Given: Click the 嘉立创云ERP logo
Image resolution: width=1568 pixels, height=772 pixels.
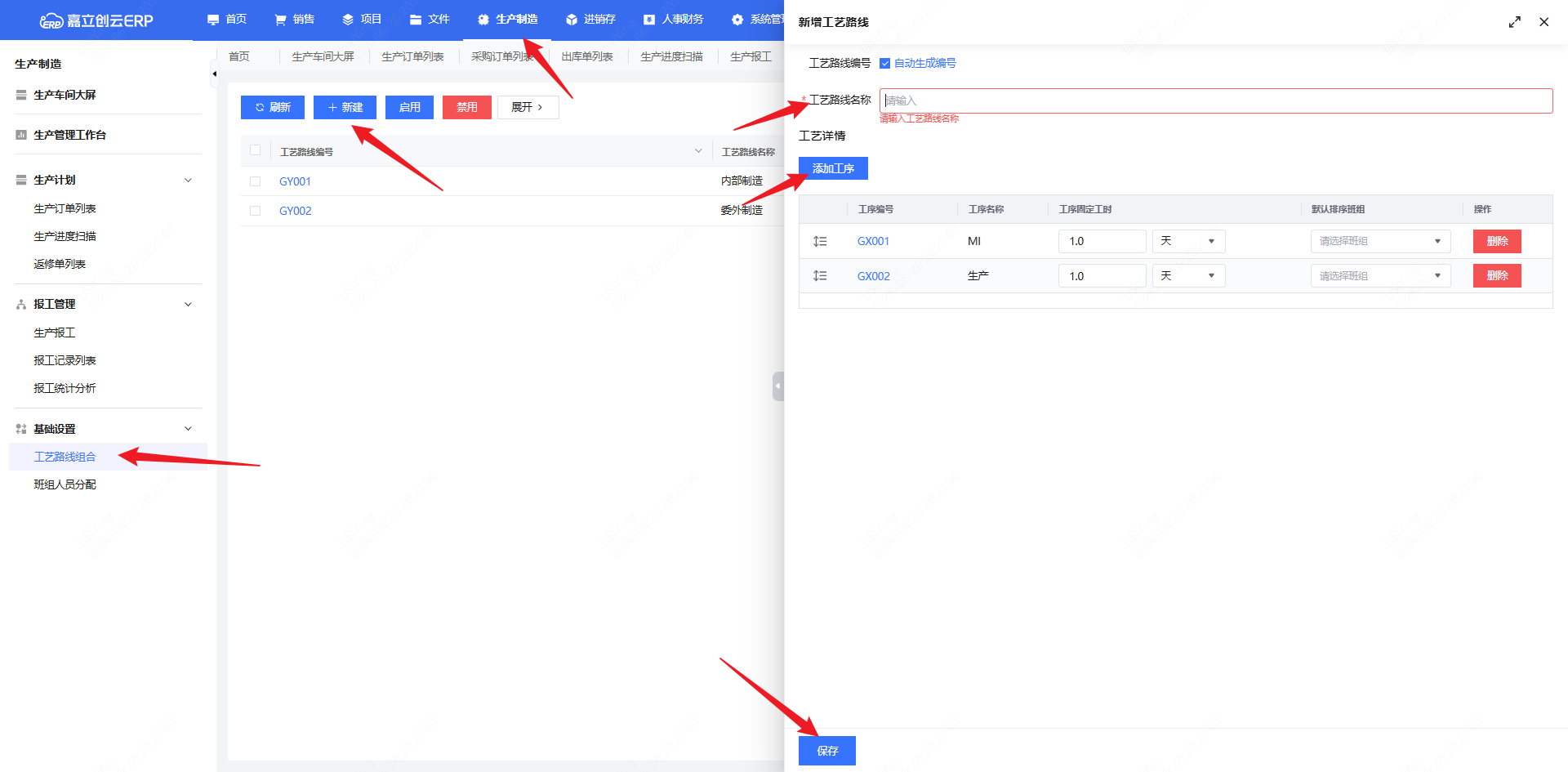Looking at the screenshot, I should pos(96,20).
